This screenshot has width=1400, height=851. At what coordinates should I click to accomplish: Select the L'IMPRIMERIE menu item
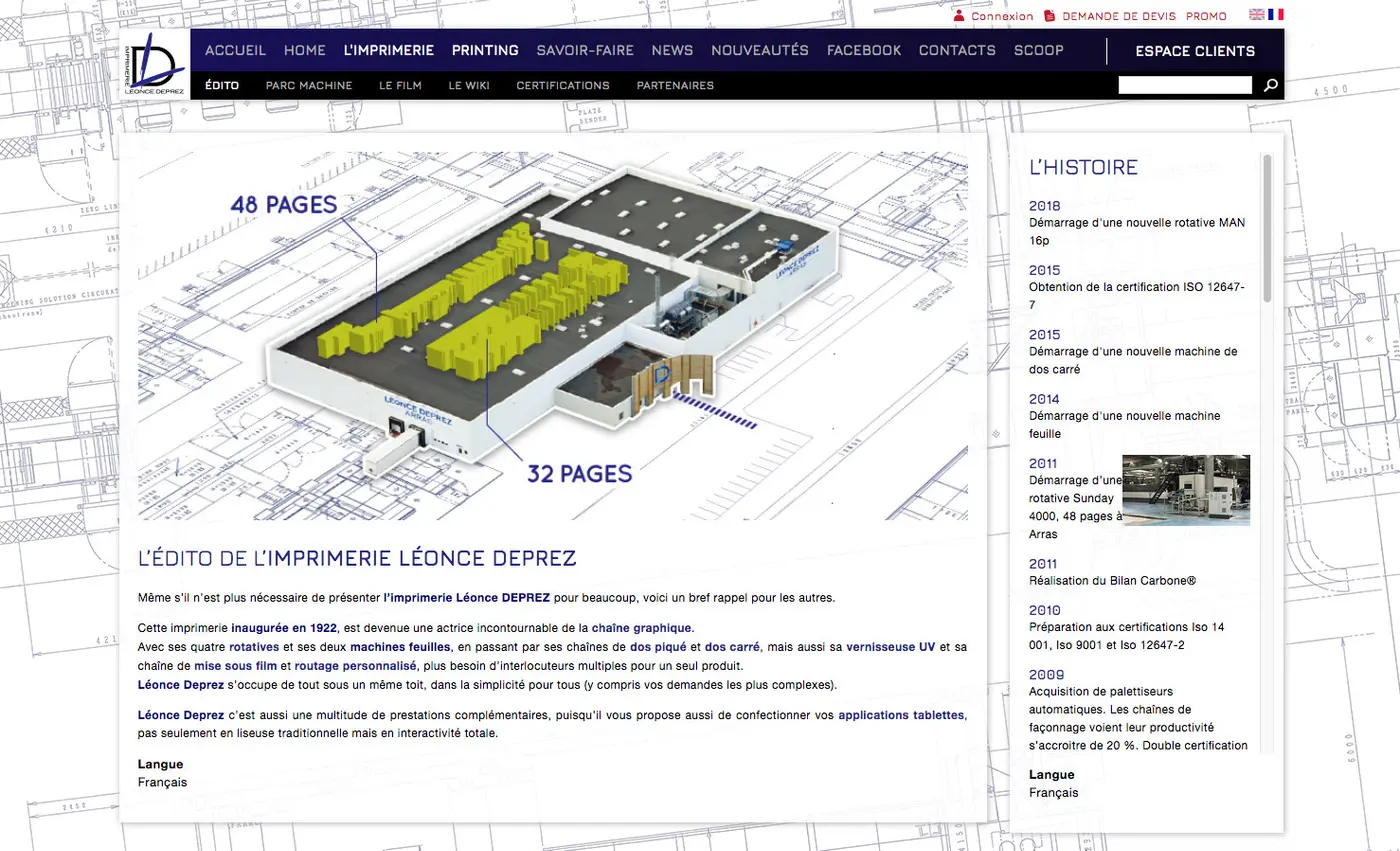[389, 50]
